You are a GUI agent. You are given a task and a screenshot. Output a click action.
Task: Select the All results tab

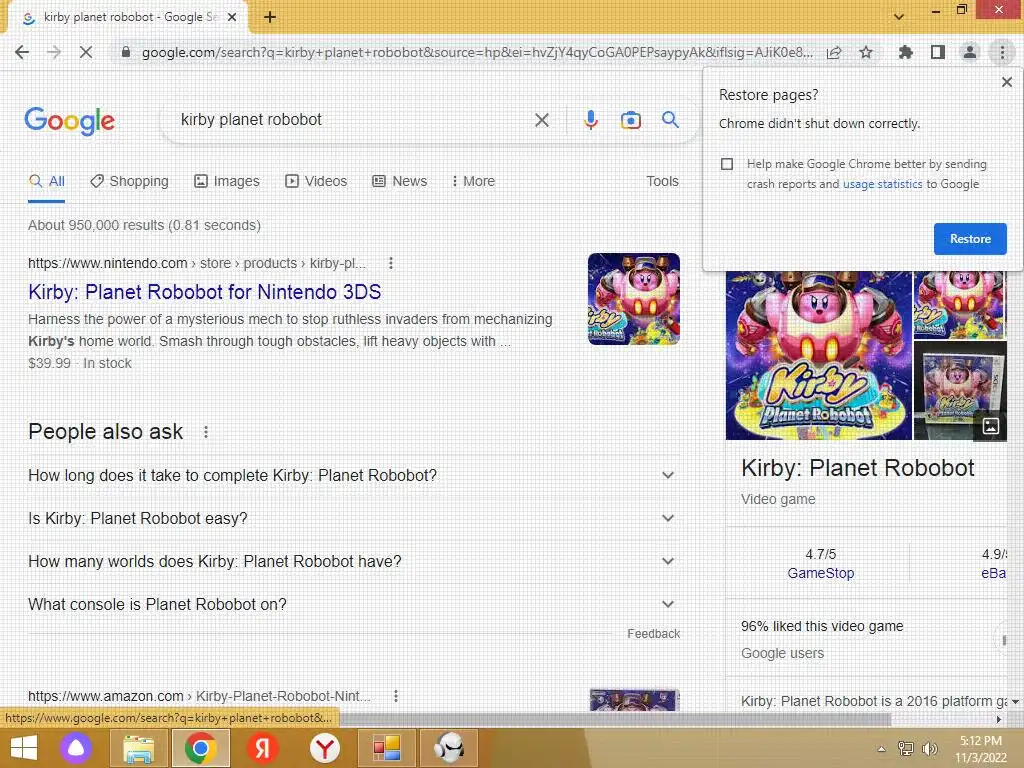46,181
